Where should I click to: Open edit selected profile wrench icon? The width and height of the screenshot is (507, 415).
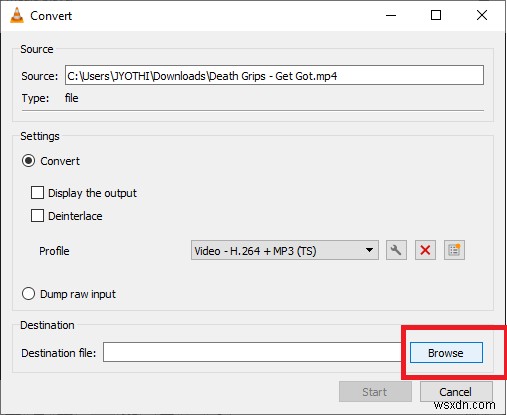(396, 250)
